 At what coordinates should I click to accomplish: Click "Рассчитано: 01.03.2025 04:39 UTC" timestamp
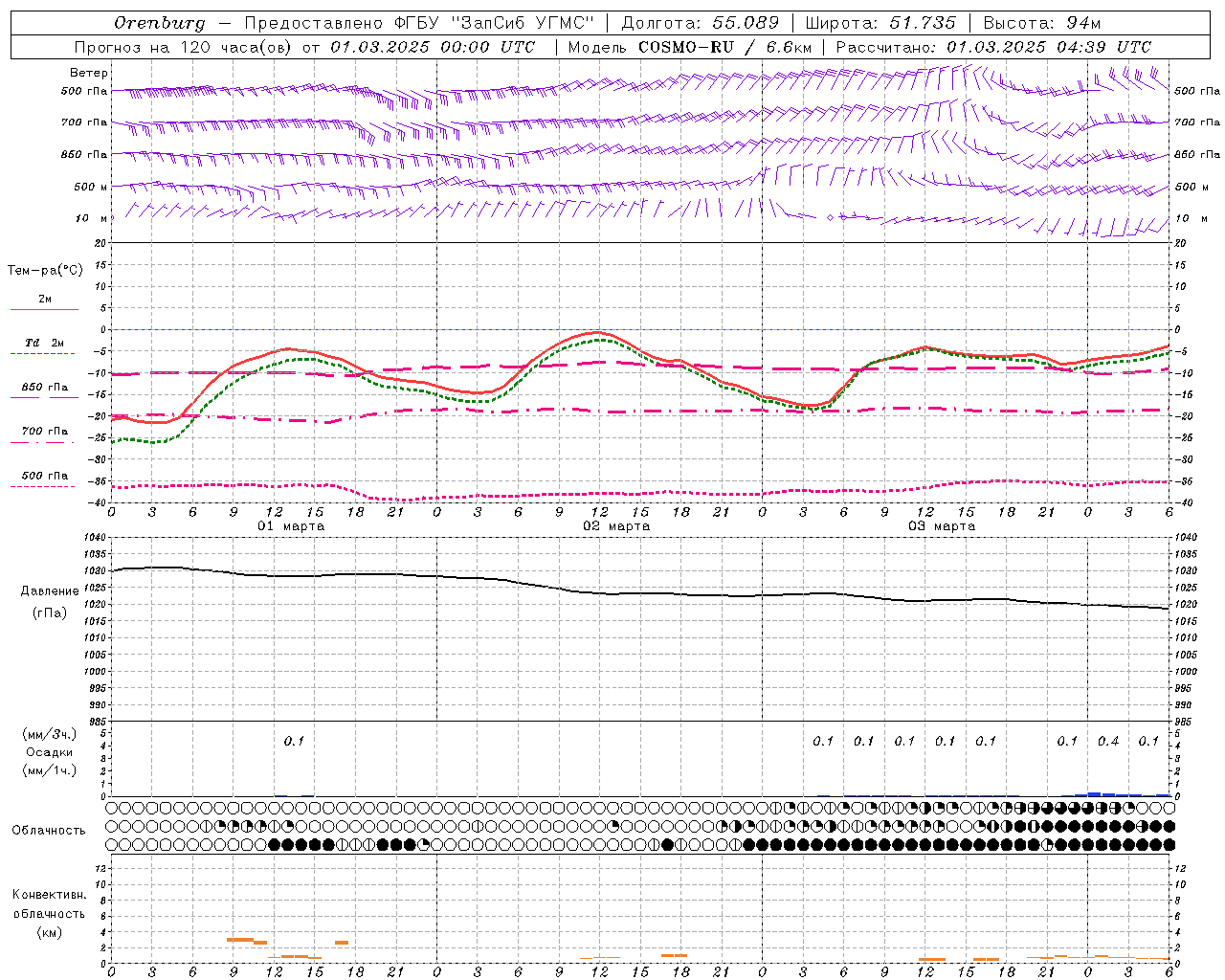click(994, 47)
